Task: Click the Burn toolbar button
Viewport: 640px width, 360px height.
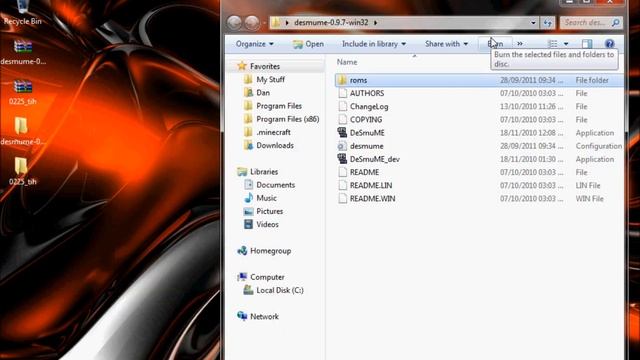Action: point(495,44)
